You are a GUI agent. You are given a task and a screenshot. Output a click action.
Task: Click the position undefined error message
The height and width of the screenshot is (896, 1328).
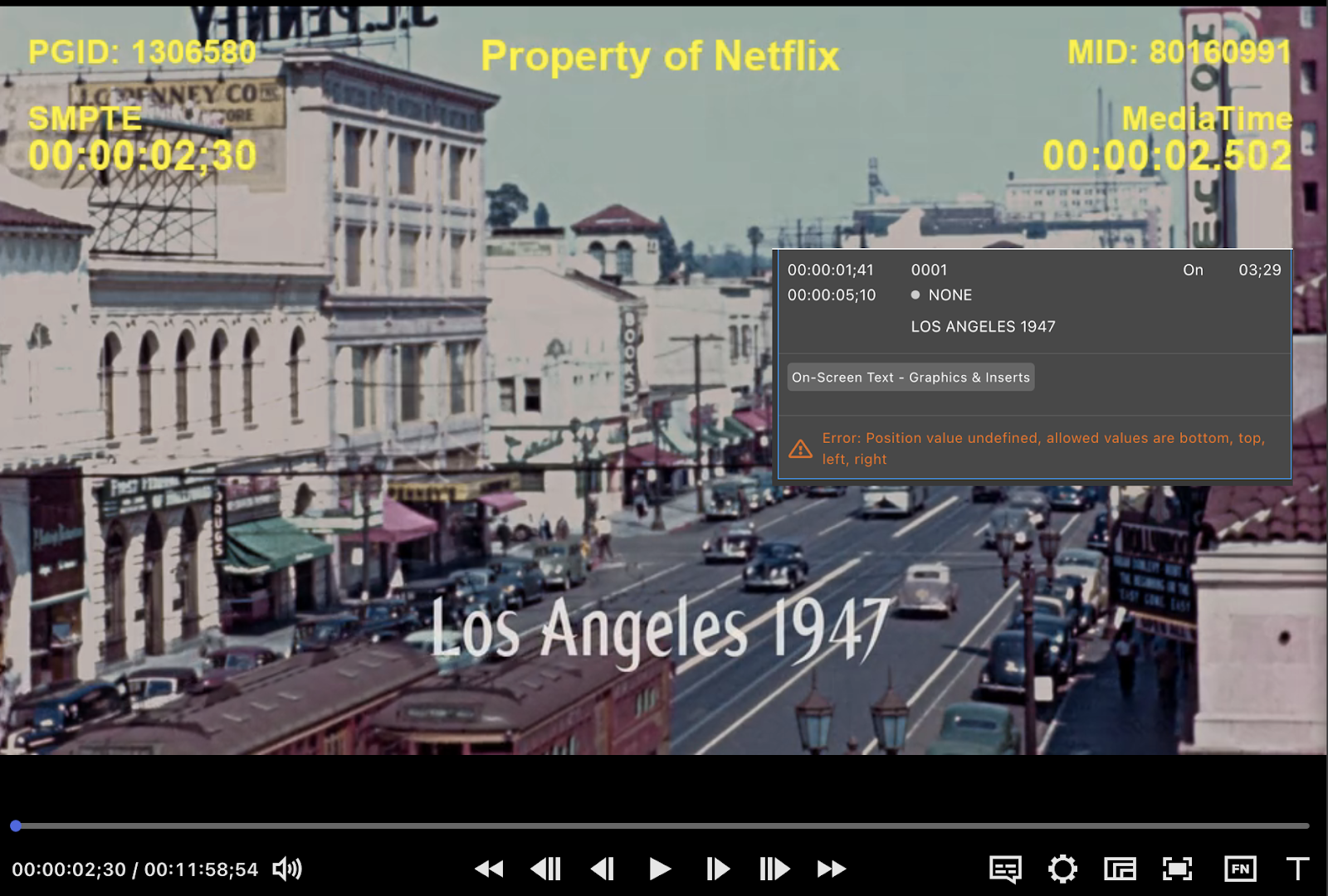[x=1043, y=449]
